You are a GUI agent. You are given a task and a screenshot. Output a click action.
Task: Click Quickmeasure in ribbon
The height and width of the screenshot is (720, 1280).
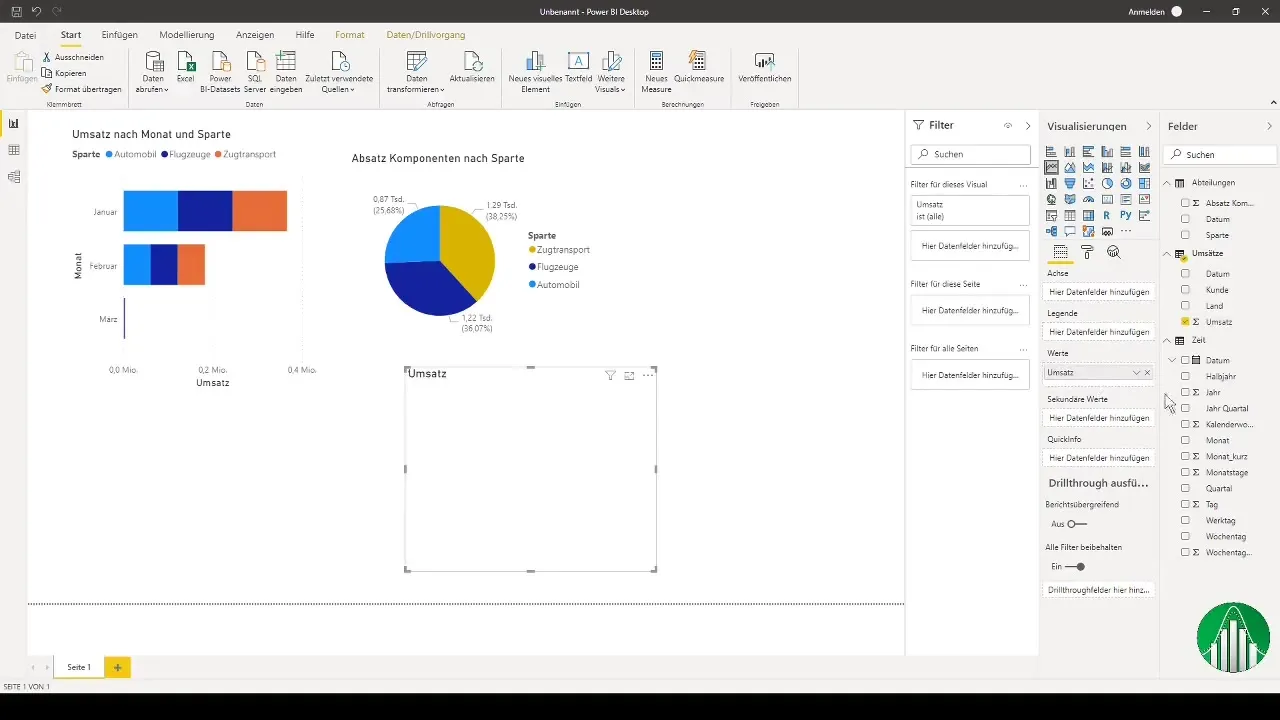[x=699, y=66]
